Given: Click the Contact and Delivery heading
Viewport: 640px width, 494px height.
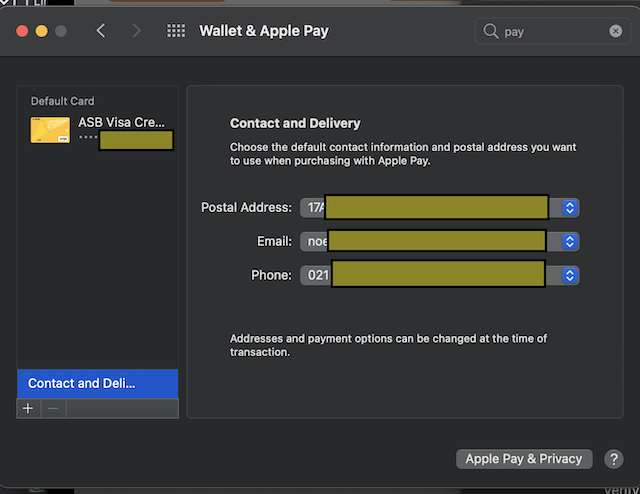Looking at the screenshot, I should click(295, 123).
